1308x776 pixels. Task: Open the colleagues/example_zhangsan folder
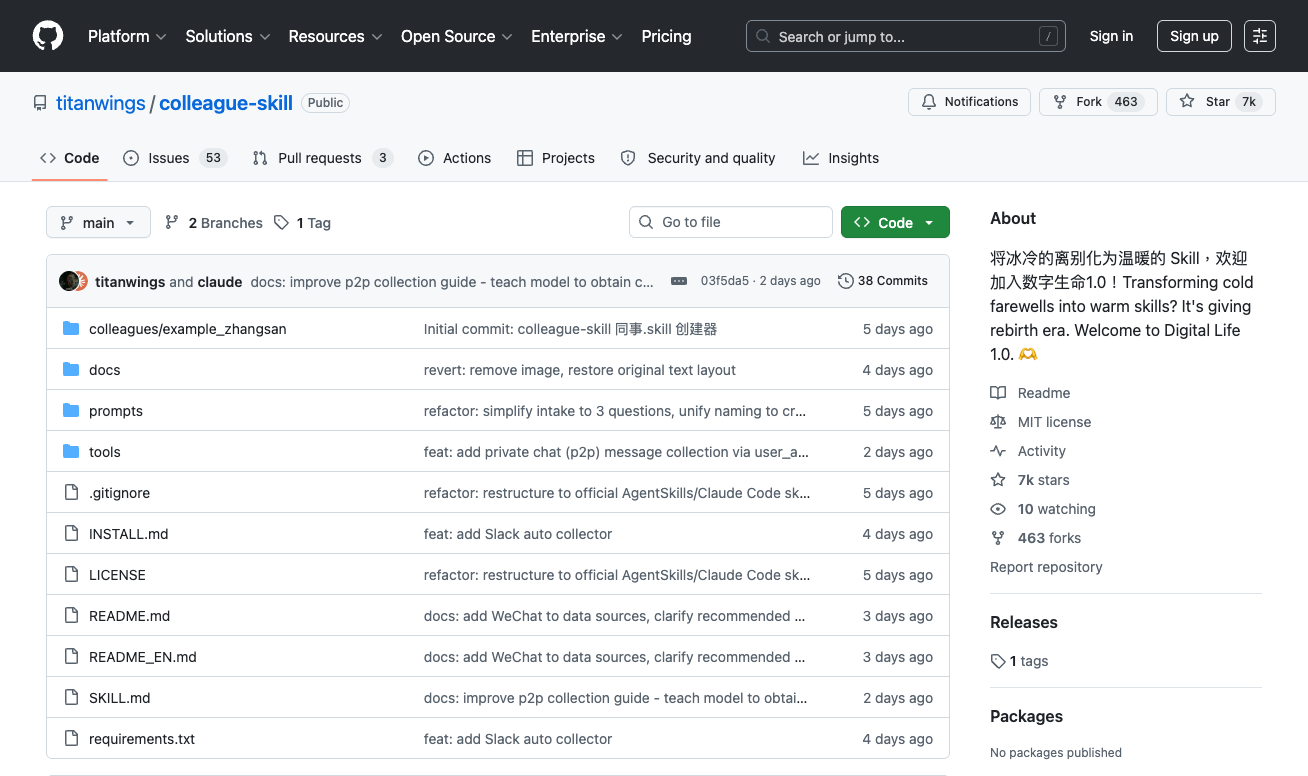point(187,329)
